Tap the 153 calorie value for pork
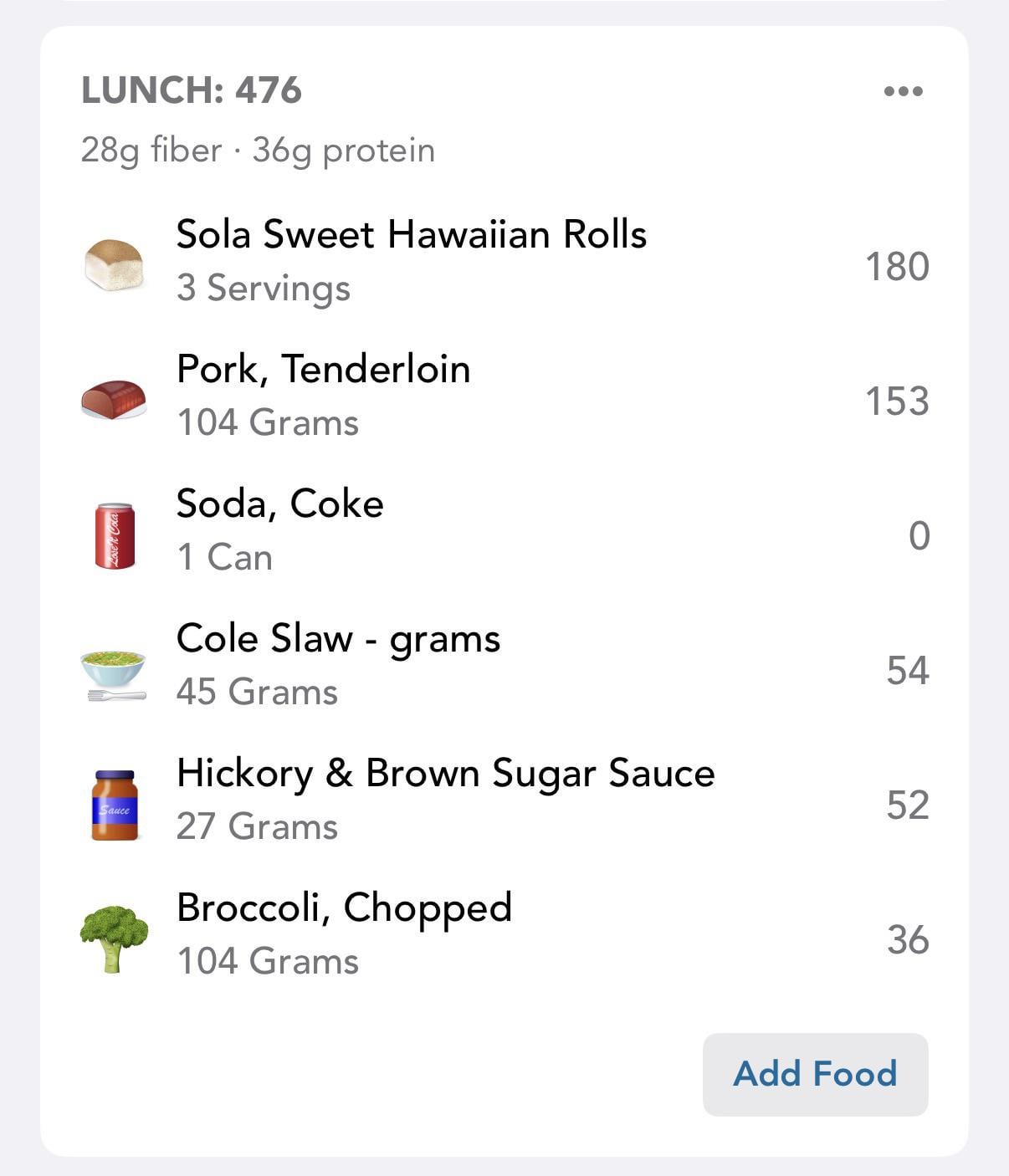 [897, 401]
